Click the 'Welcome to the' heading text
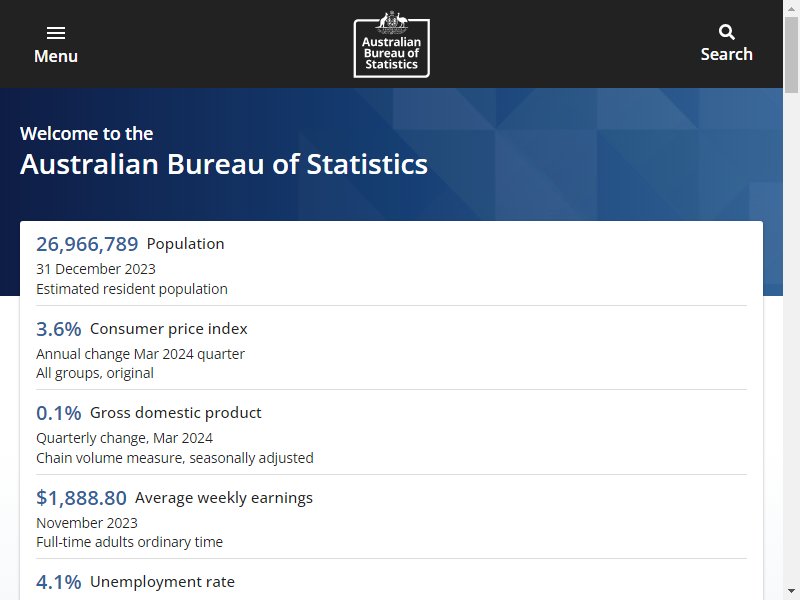Image resolution: width=800 pixels, height=600 pixels. coord(87,134)
